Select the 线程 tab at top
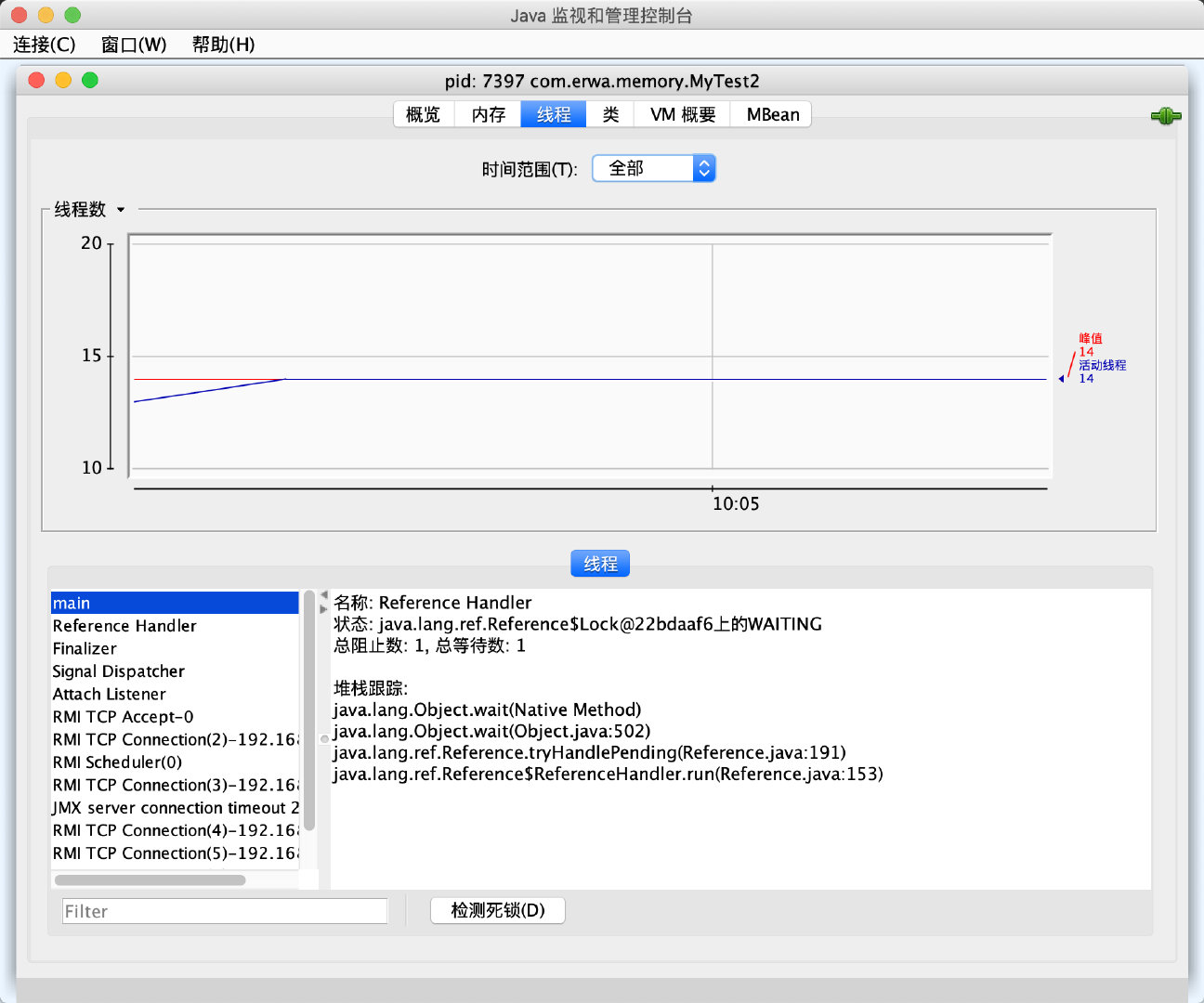 [x=554, y=114]
